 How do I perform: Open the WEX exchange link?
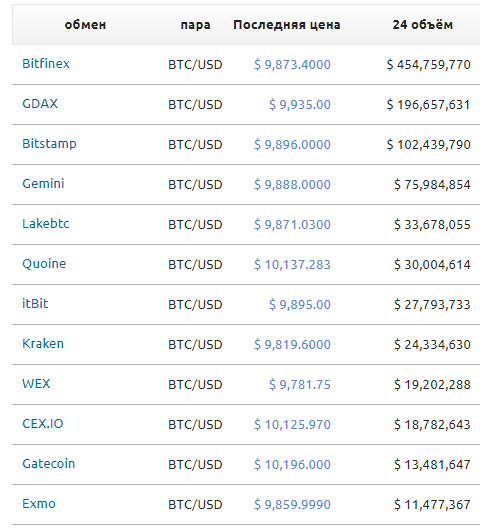pos(36,384)
